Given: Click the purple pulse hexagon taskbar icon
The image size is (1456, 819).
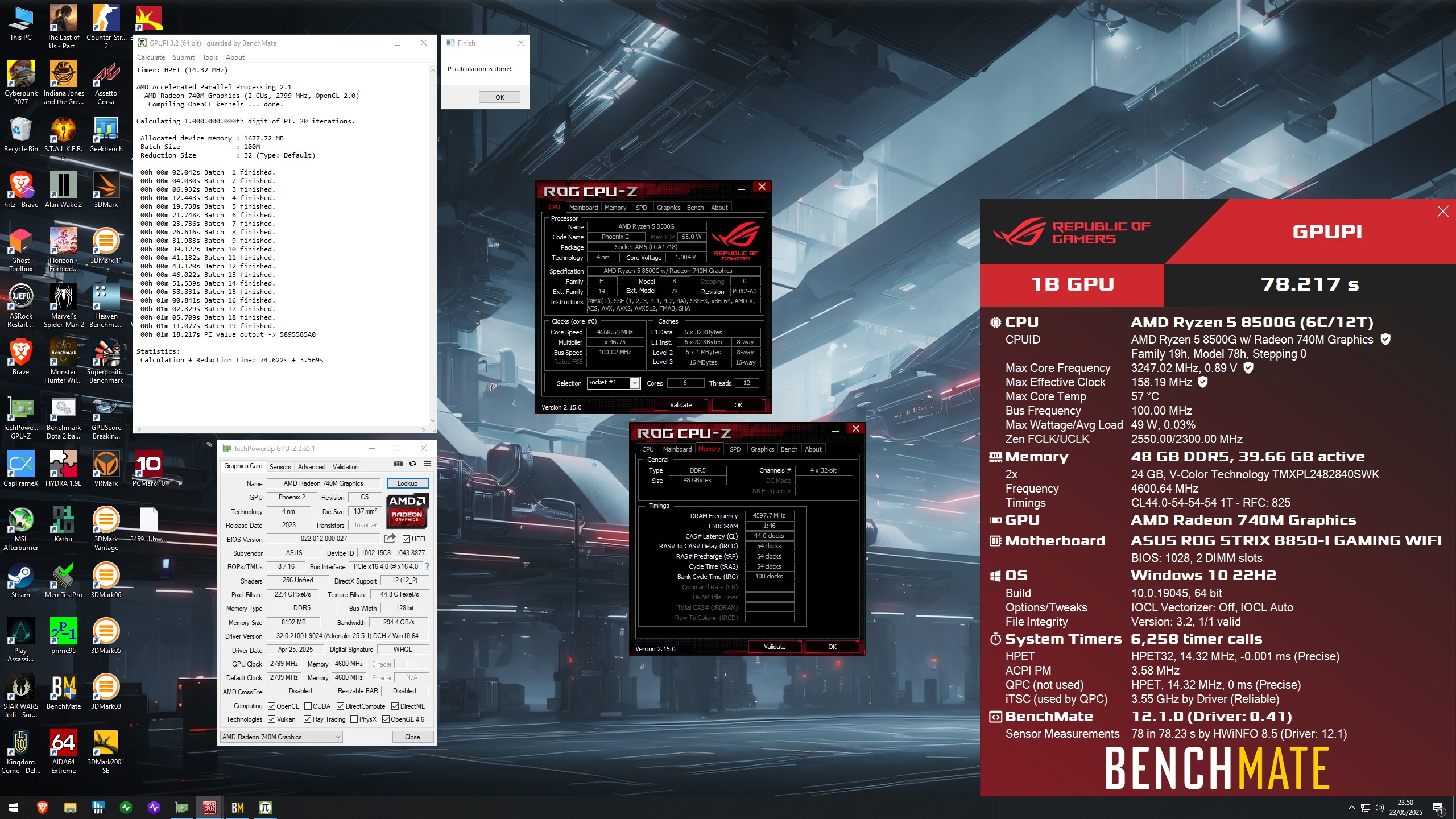Looking at the screenshot, I should (154, 808).
